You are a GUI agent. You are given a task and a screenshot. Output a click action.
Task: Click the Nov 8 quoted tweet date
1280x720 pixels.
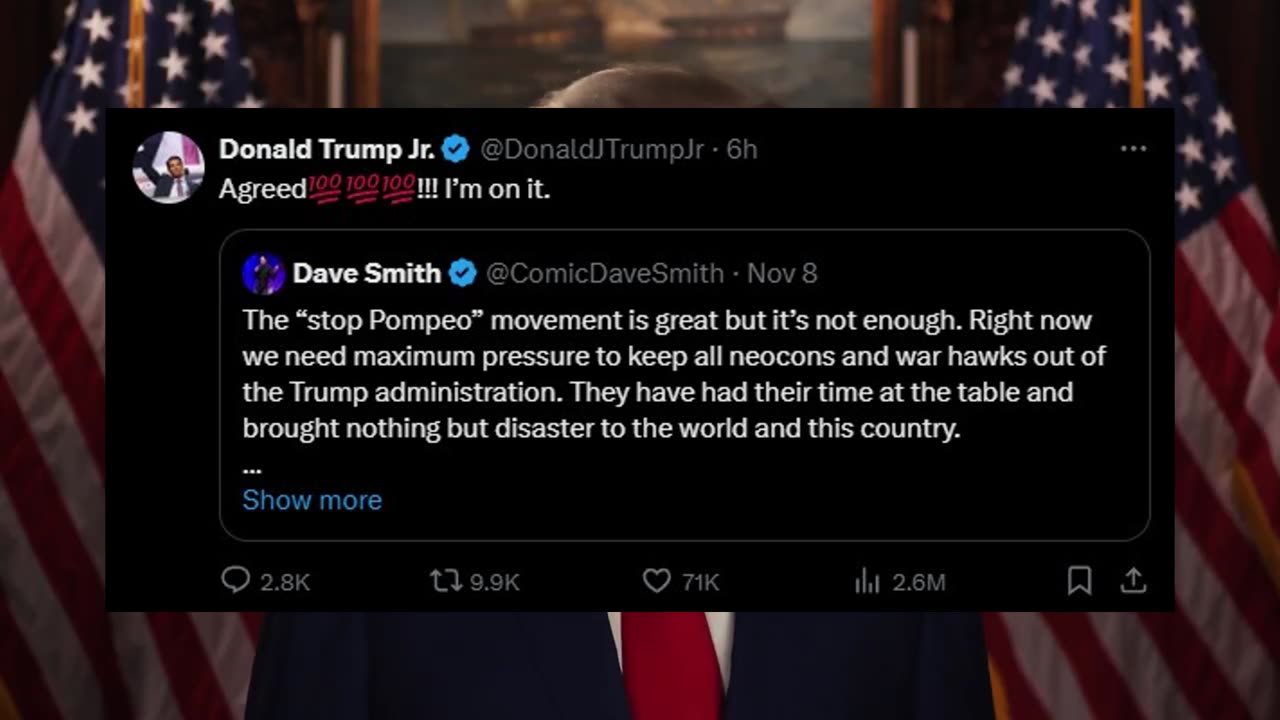[x=782, y=273]
